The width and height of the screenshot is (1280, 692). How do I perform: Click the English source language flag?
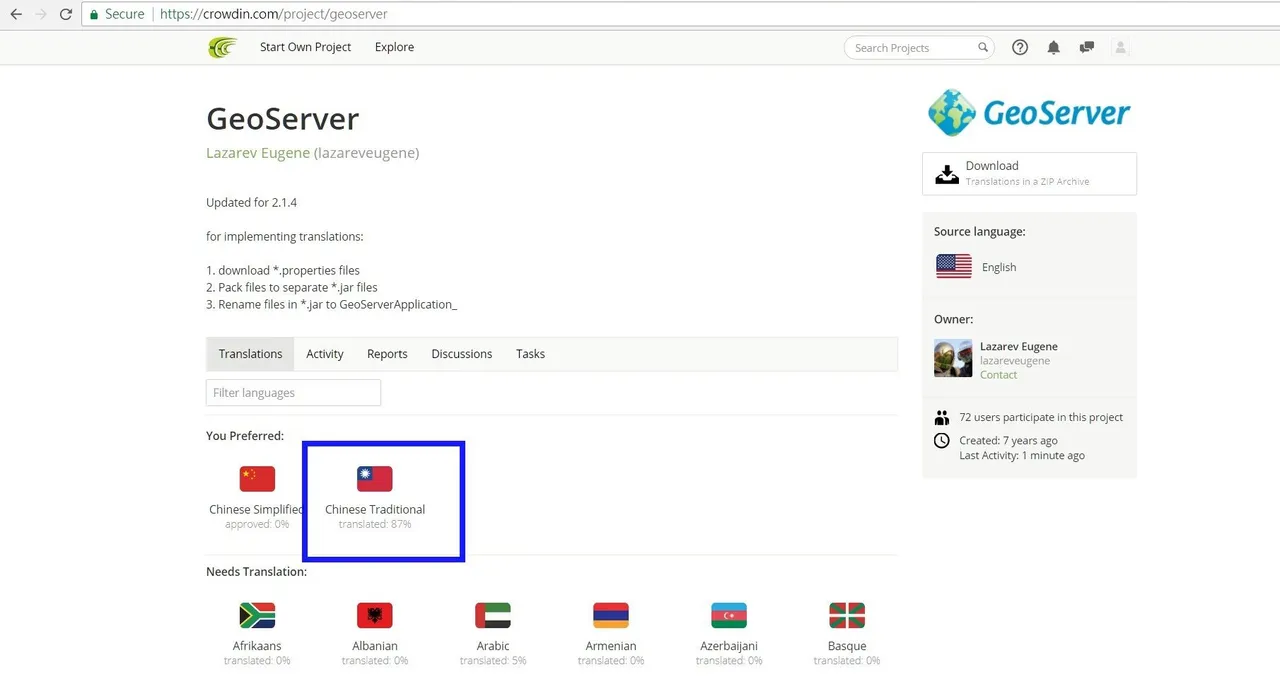point(953,266)
